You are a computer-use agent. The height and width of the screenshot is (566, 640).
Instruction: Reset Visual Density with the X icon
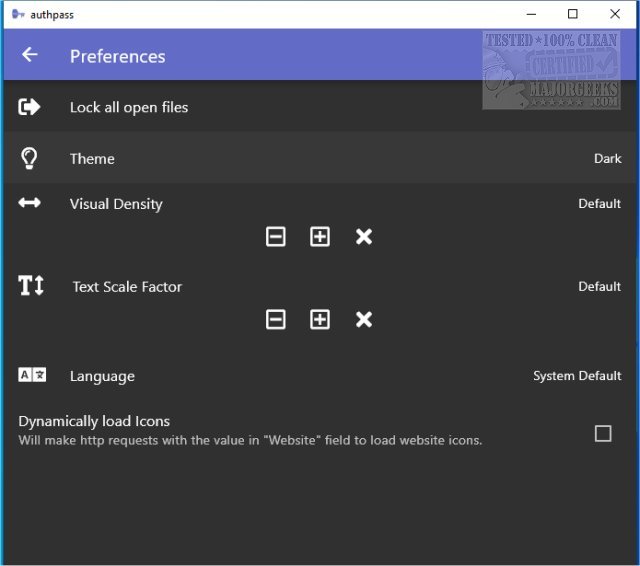tap(364, 237)
